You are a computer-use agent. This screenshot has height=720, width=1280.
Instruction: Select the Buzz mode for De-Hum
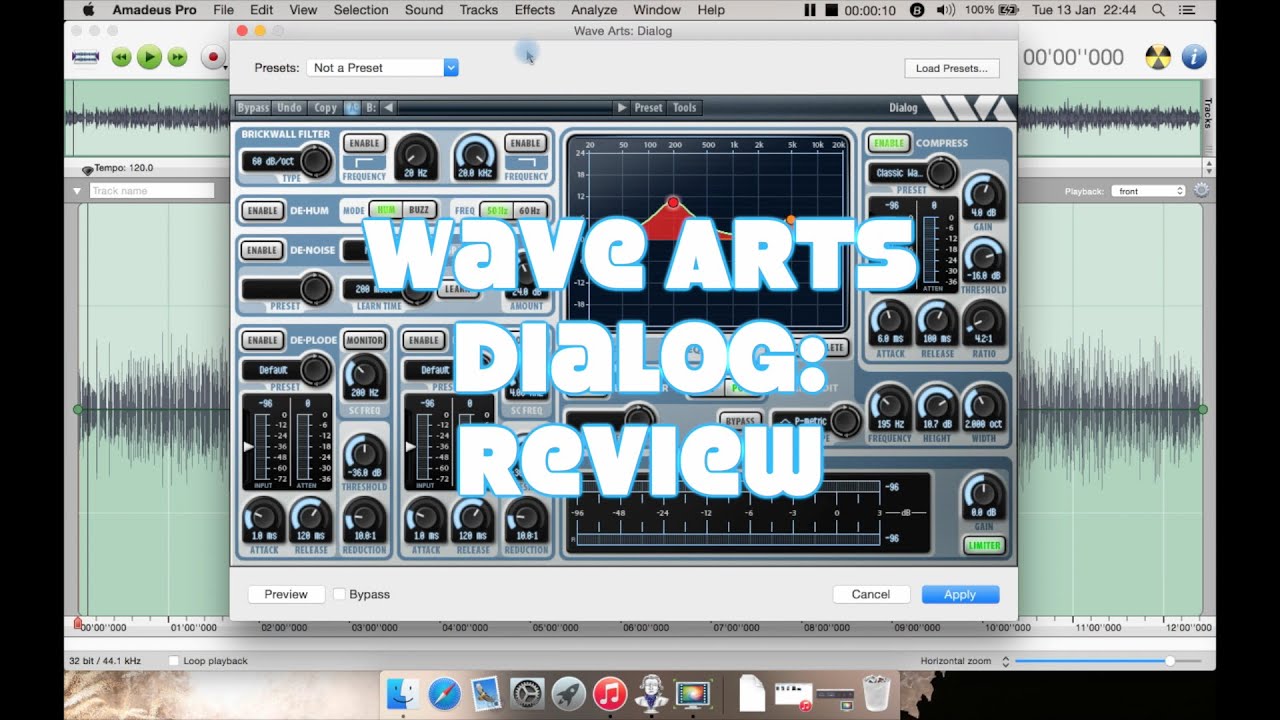pyautogui.click(x=419, y=211)
